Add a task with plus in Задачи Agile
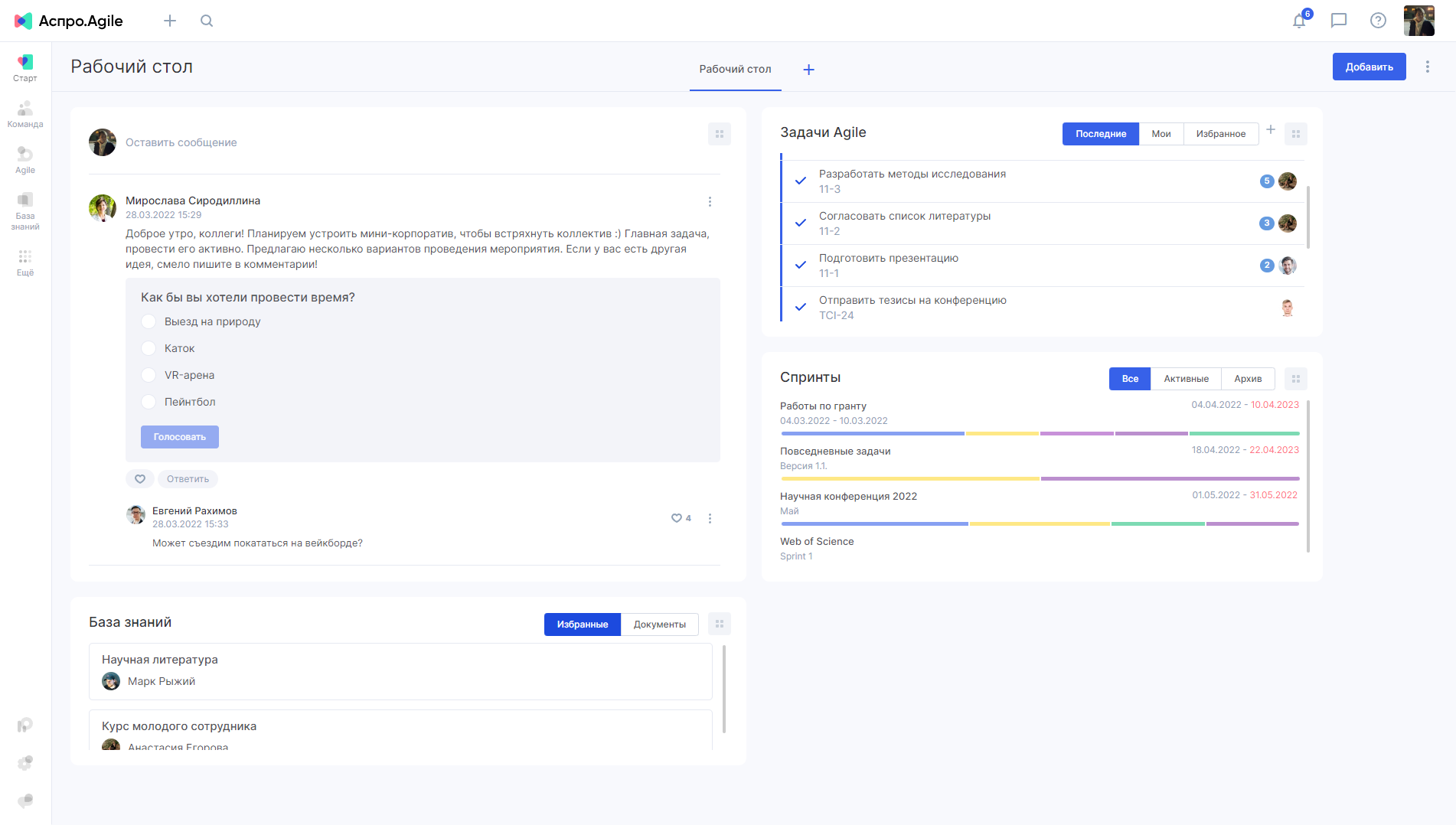Screen dimensions: 1456x825 click(1271, 129)
